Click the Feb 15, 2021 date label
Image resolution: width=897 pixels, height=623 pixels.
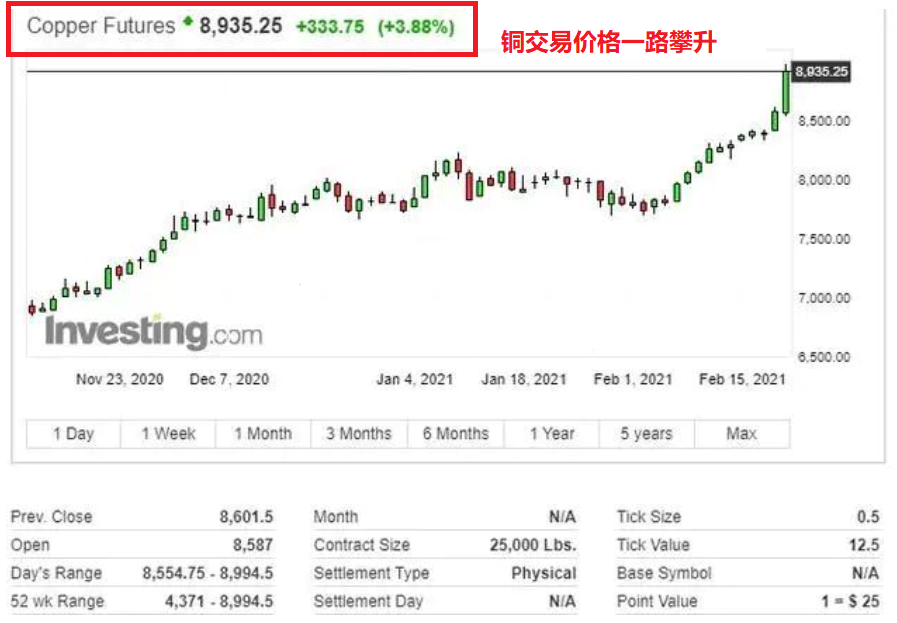coord(742,379)
